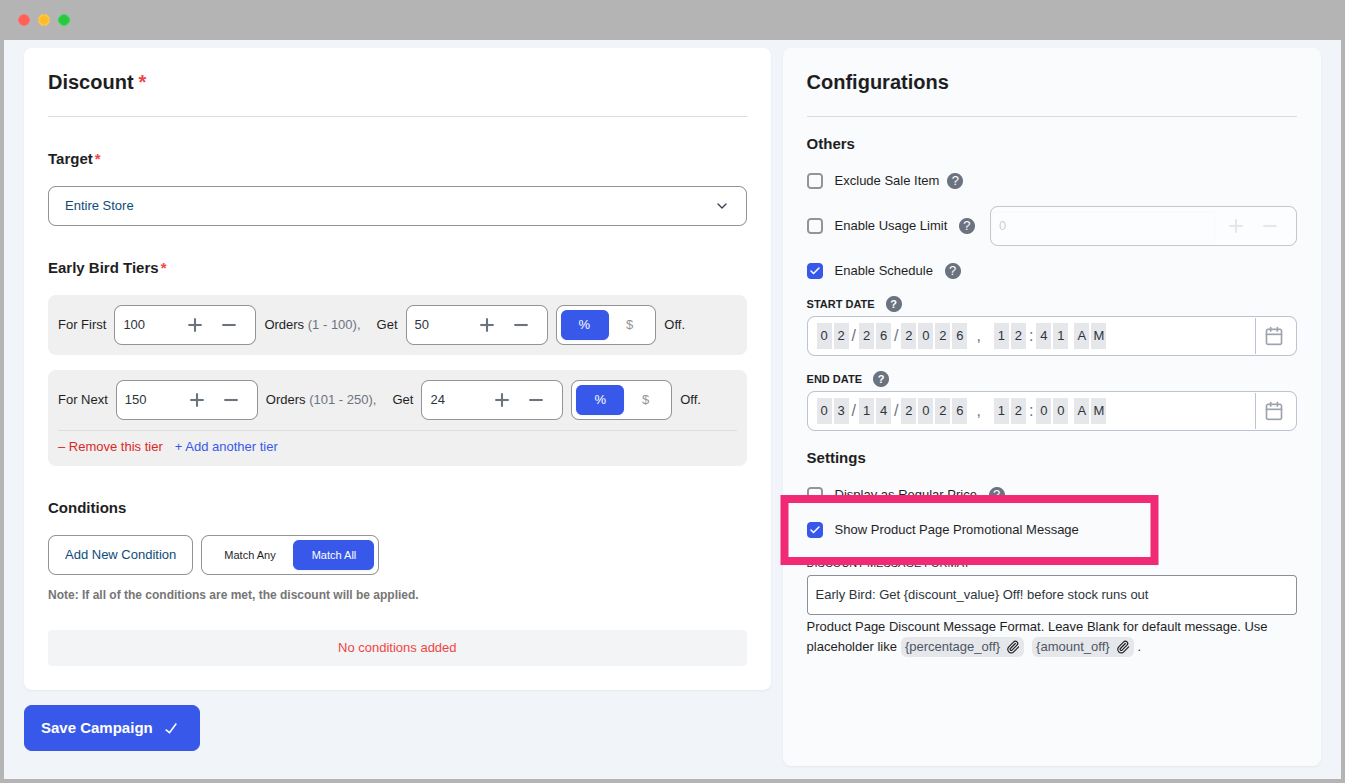
Task: Click the Save Campaign button
Action: pyautogui.click(x=112, y=728)
